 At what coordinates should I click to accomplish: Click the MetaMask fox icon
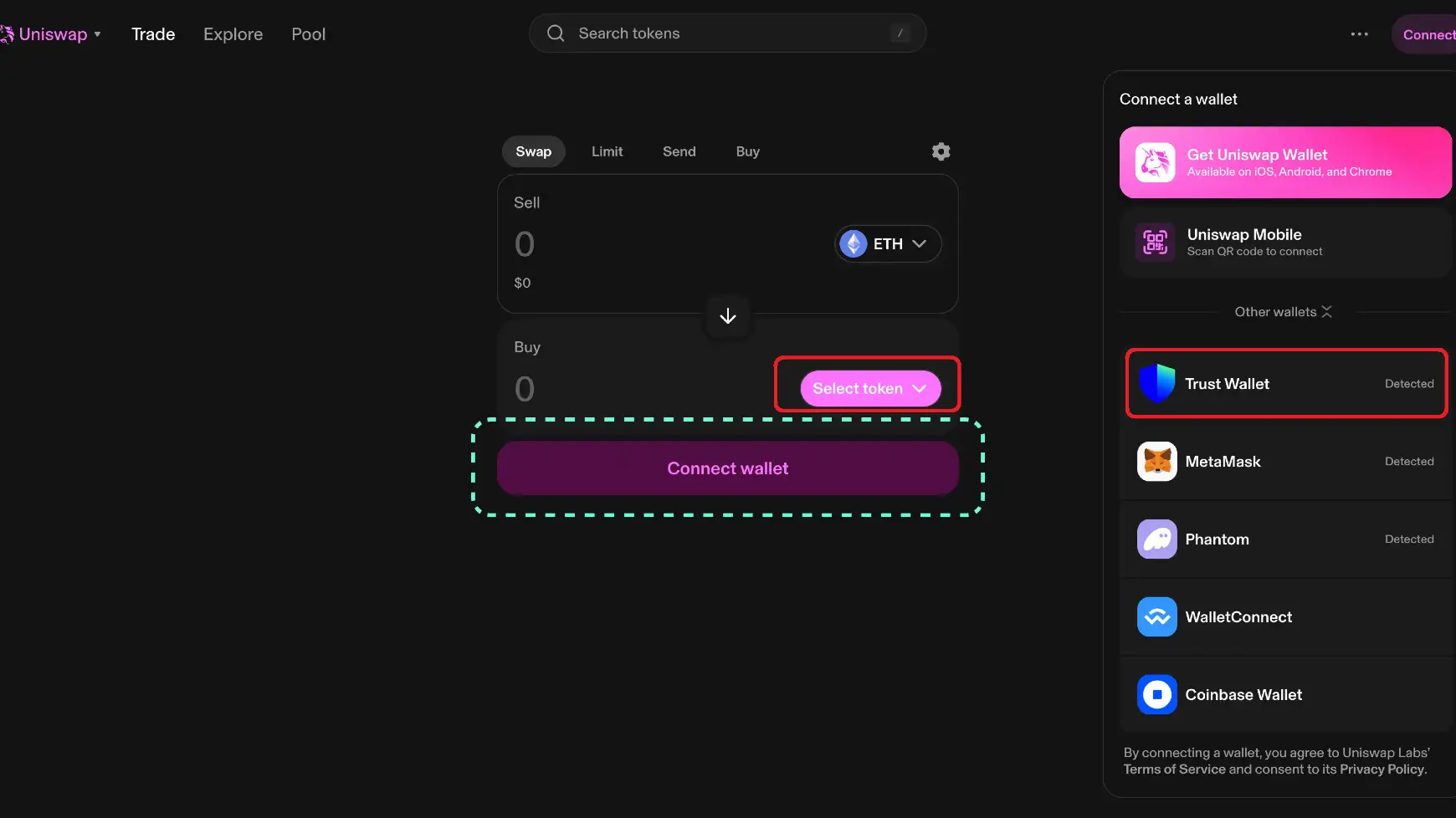coord(1157,462)
